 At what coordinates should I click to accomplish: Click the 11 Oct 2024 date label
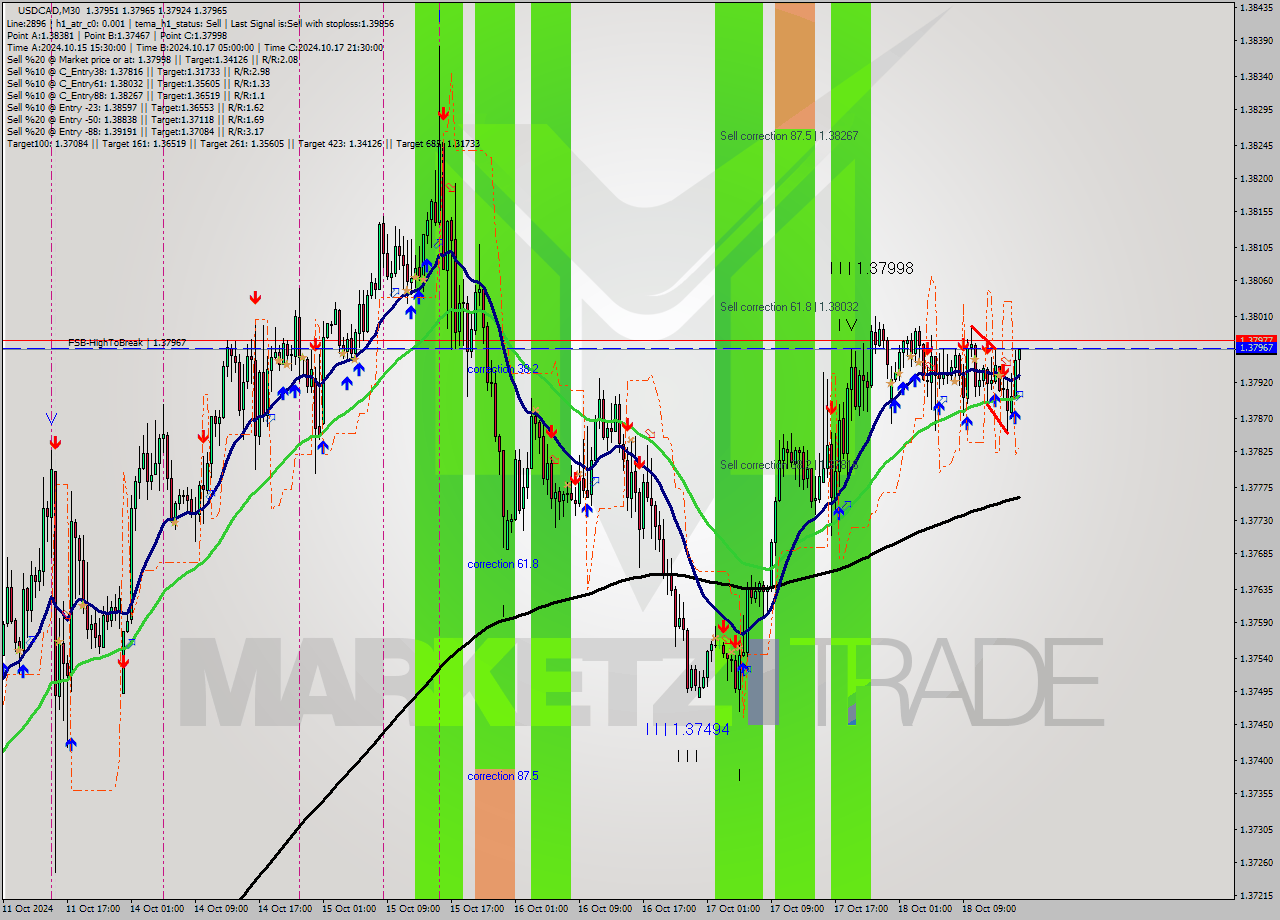29,909
